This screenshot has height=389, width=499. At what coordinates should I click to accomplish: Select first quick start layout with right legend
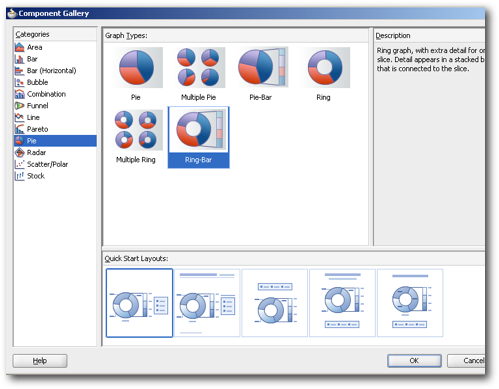click(139, 303)
